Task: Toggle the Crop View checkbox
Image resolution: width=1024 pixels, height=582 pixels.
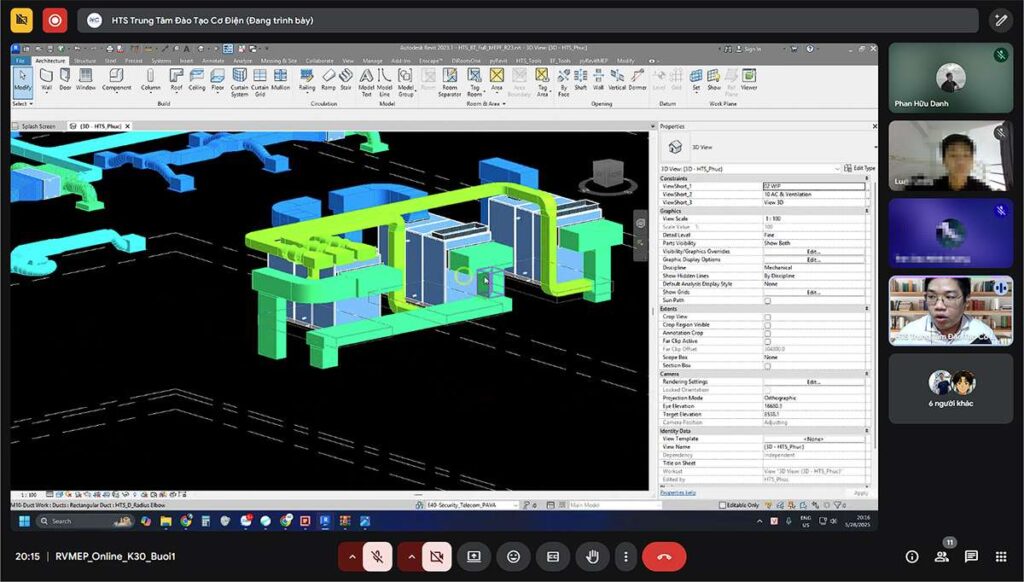Action: click(x=767, y=317)
